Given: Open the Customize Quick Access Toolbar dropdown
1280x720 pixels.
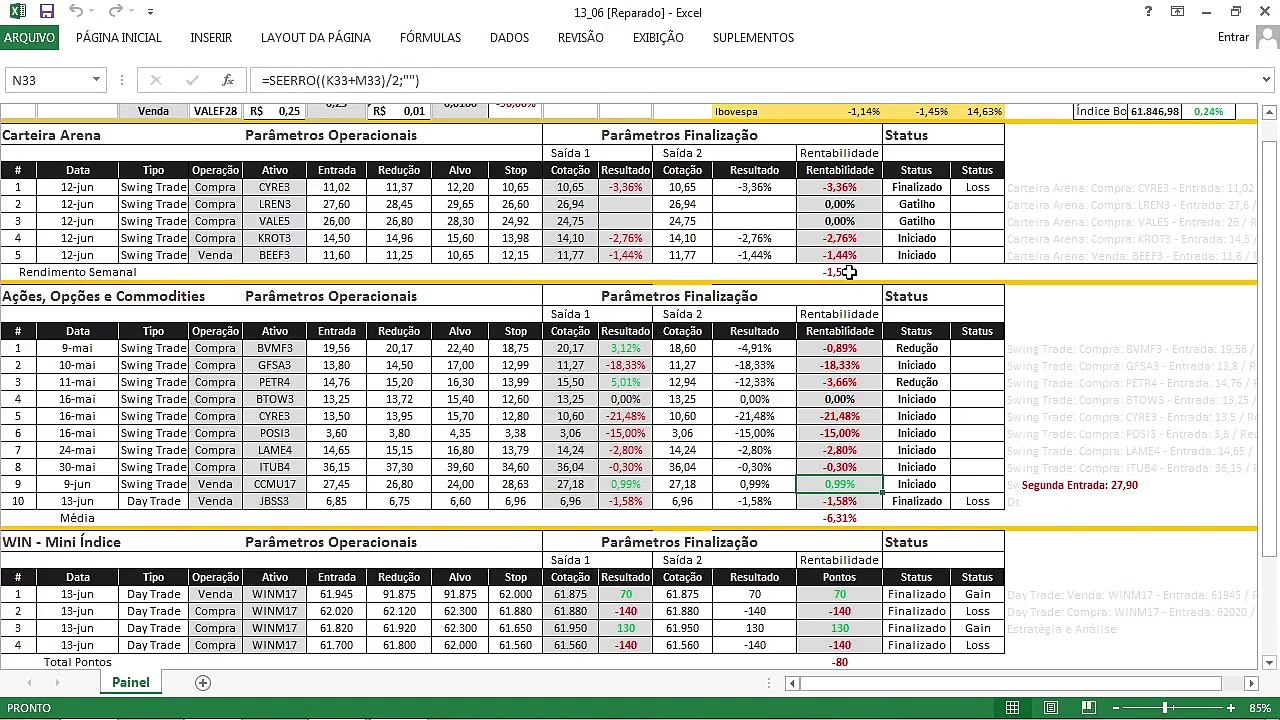Looking at the screenshot, I should [151, 12].
